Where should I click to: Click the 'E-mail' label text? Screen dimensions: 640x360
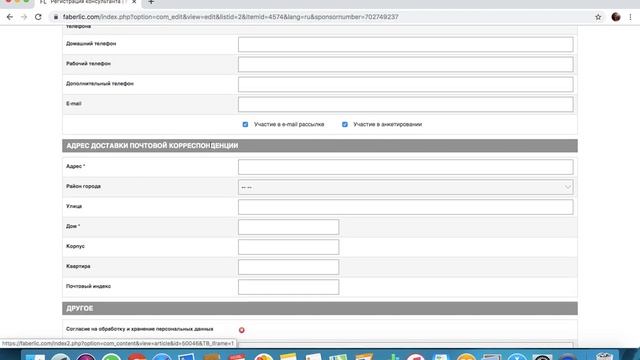(74, 104)
